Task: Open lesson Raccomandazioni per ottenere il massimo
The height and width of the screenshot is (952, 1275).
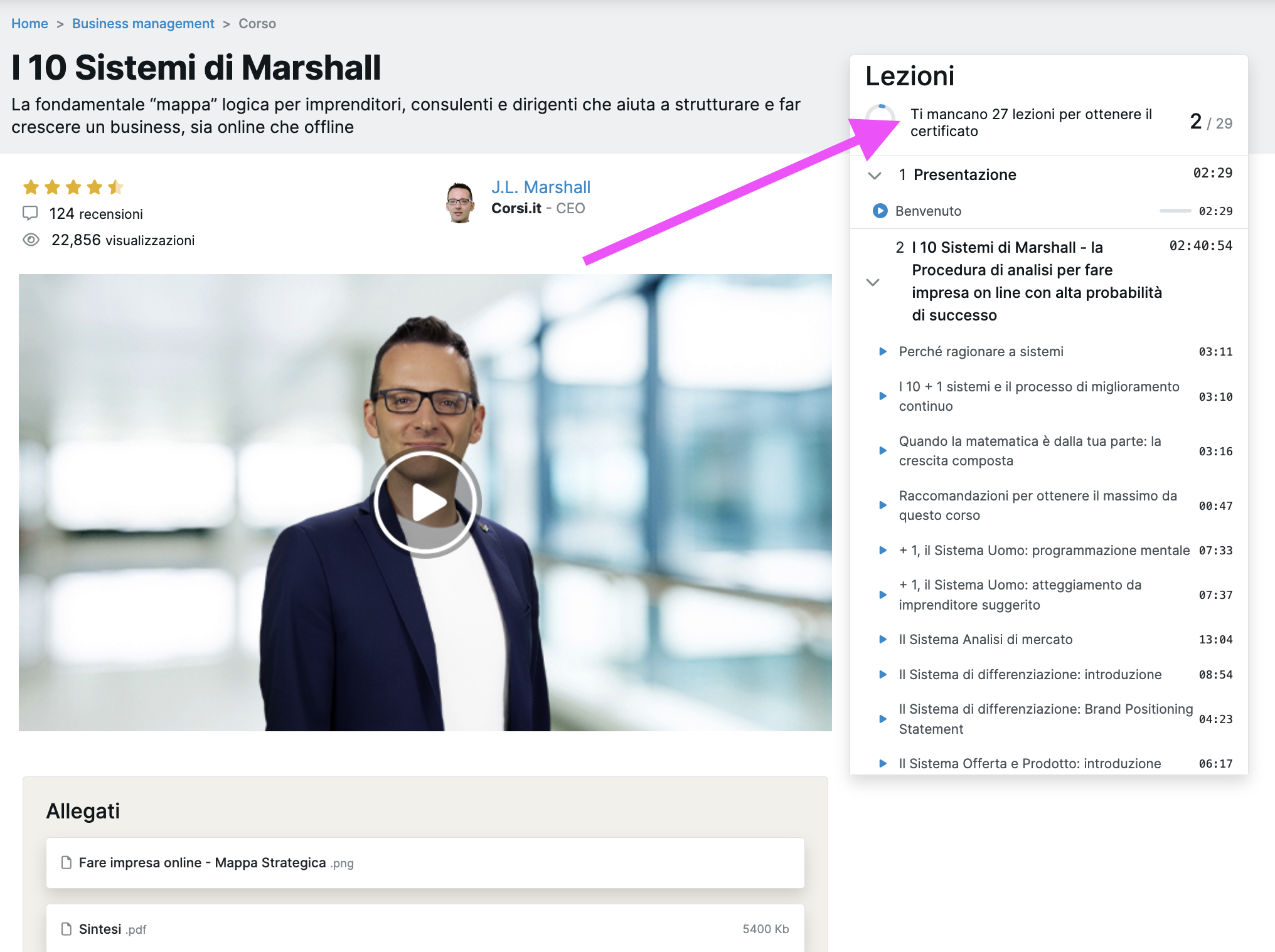Action: [1038, 505]
